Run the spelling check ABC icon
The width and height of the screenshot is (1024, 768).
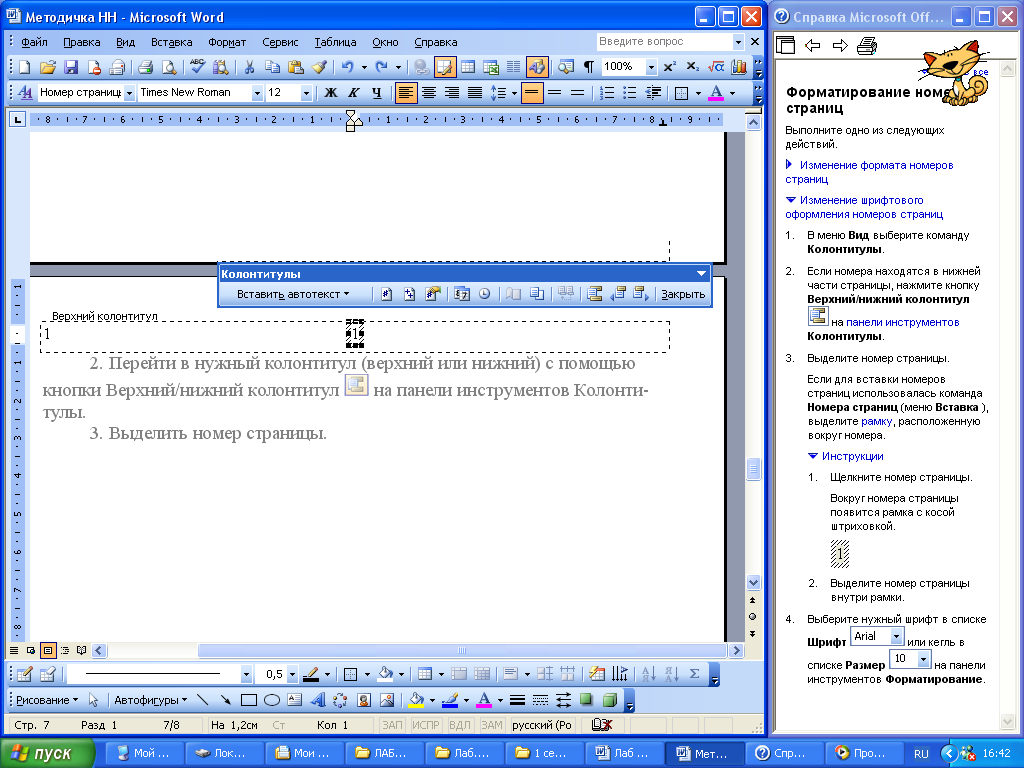click(197, 67)
